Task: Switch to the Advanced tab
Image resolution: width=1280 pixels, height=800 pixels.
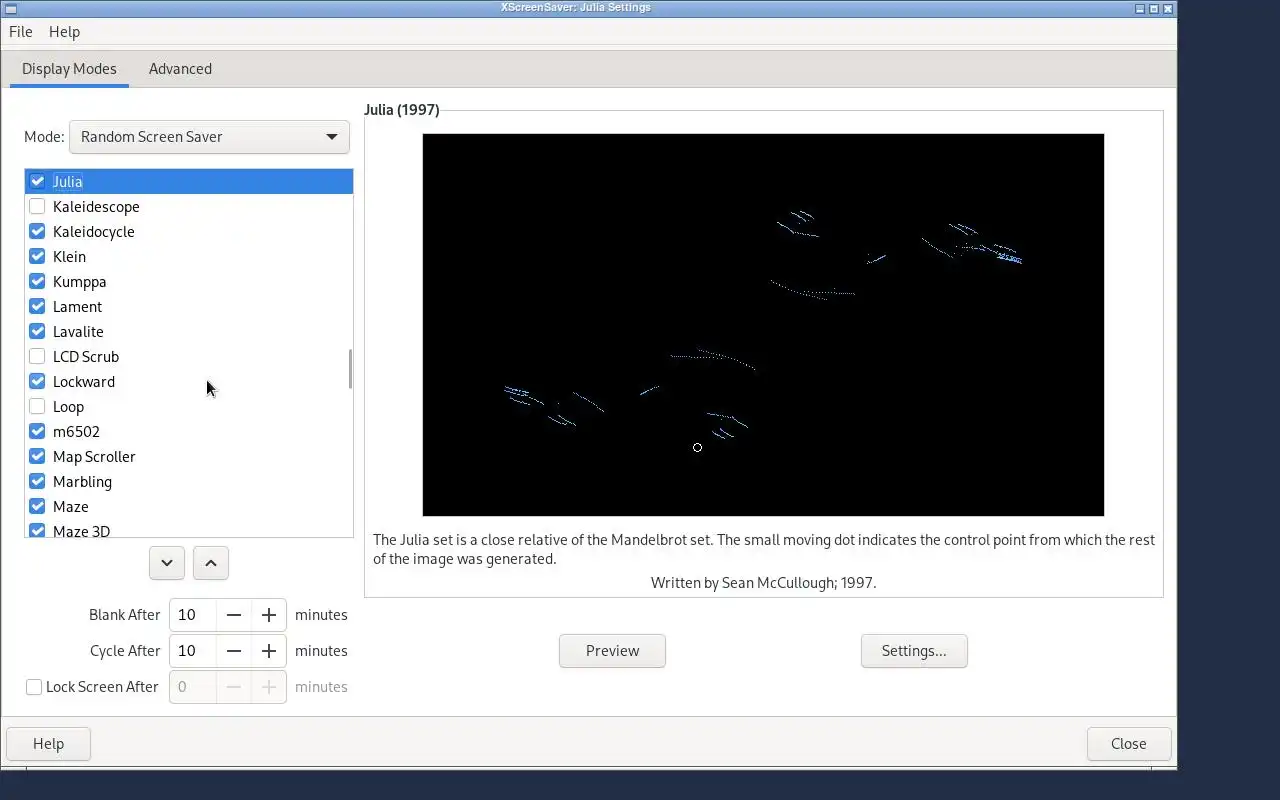Action: click(x=180, y=69)
